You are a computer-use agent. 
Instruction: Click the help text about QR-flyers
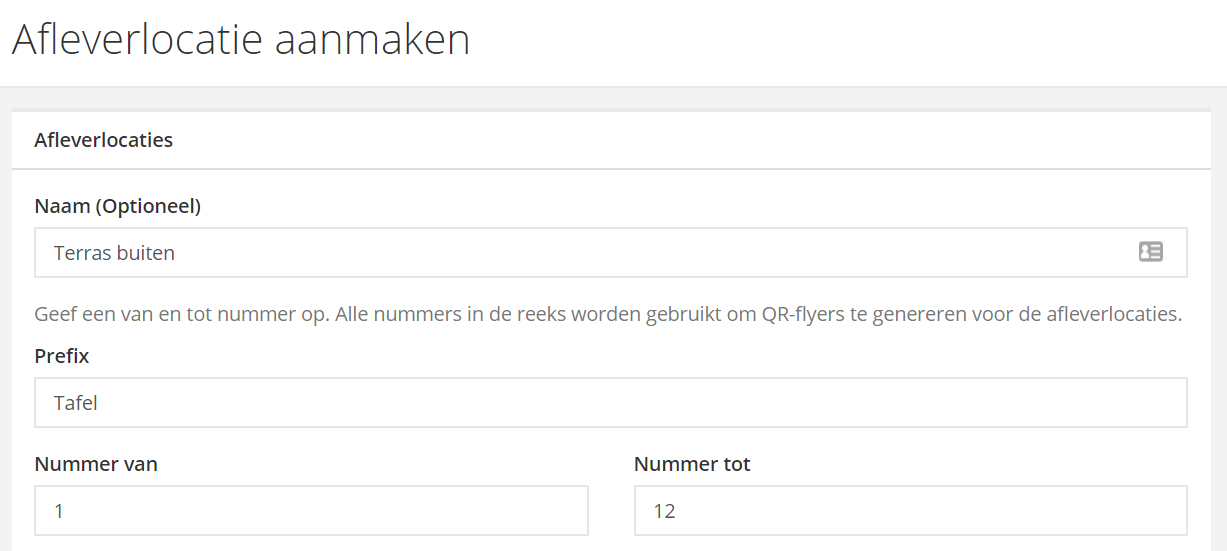pos(608,314)
